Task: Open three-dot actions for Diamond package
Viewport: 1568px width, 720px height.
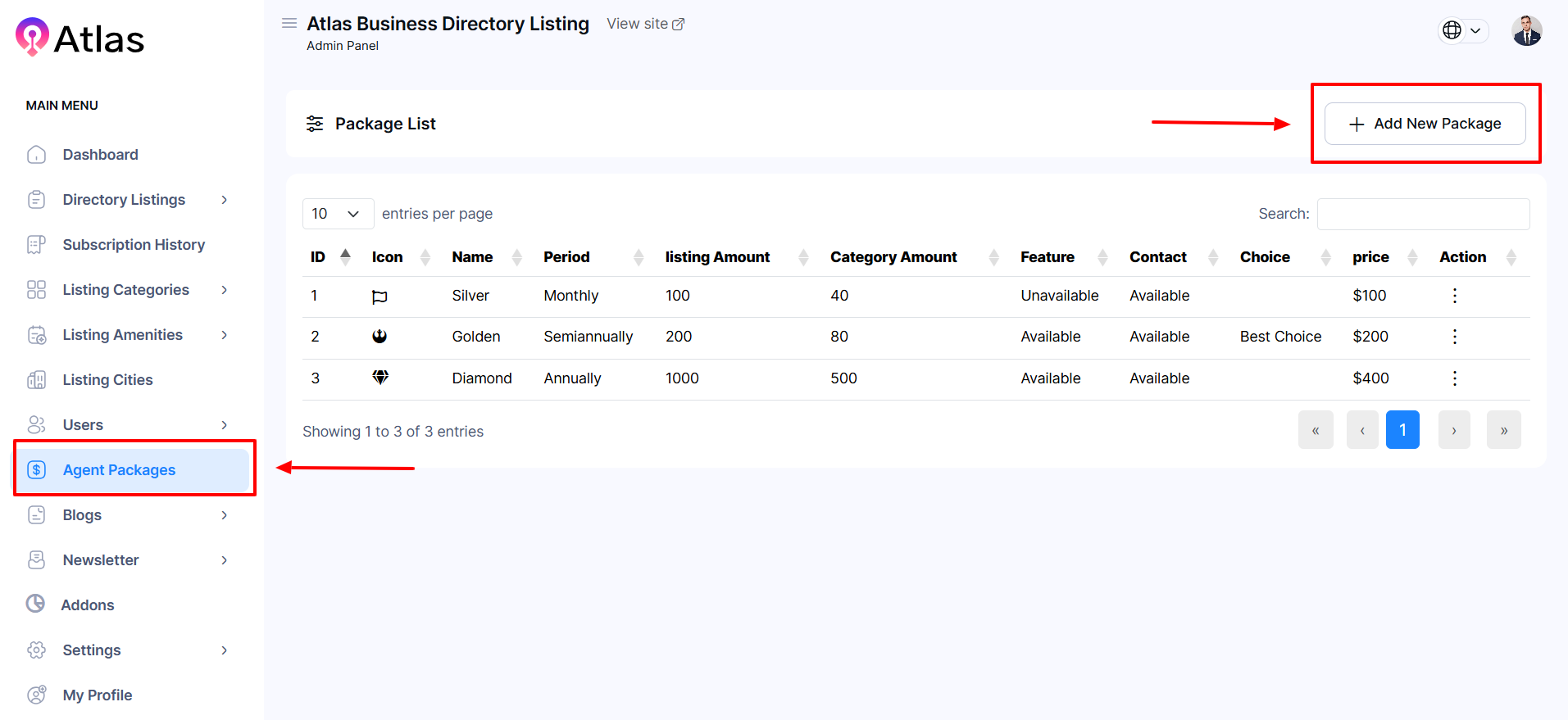Action: [1454, 378]
